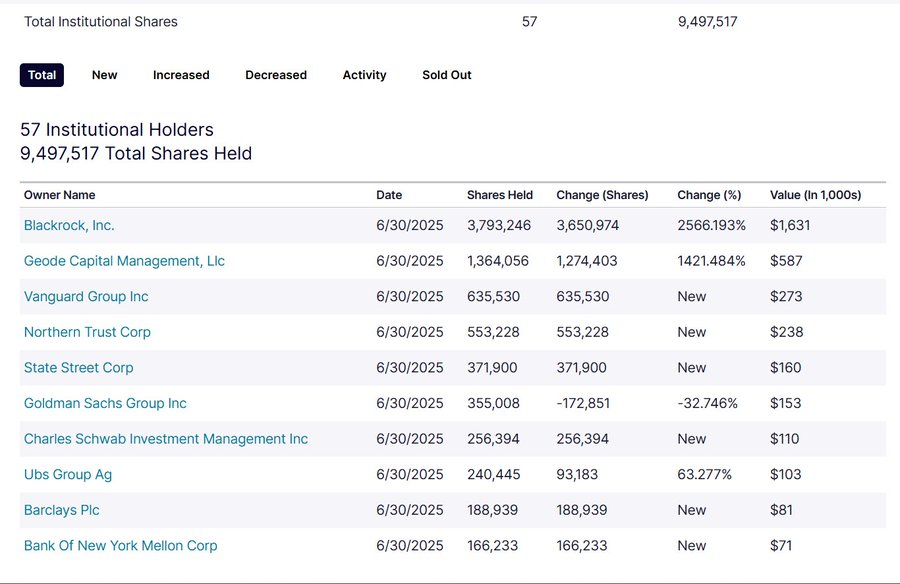
Task: Show the Sold Out tab
Action: tap(447, 75)
